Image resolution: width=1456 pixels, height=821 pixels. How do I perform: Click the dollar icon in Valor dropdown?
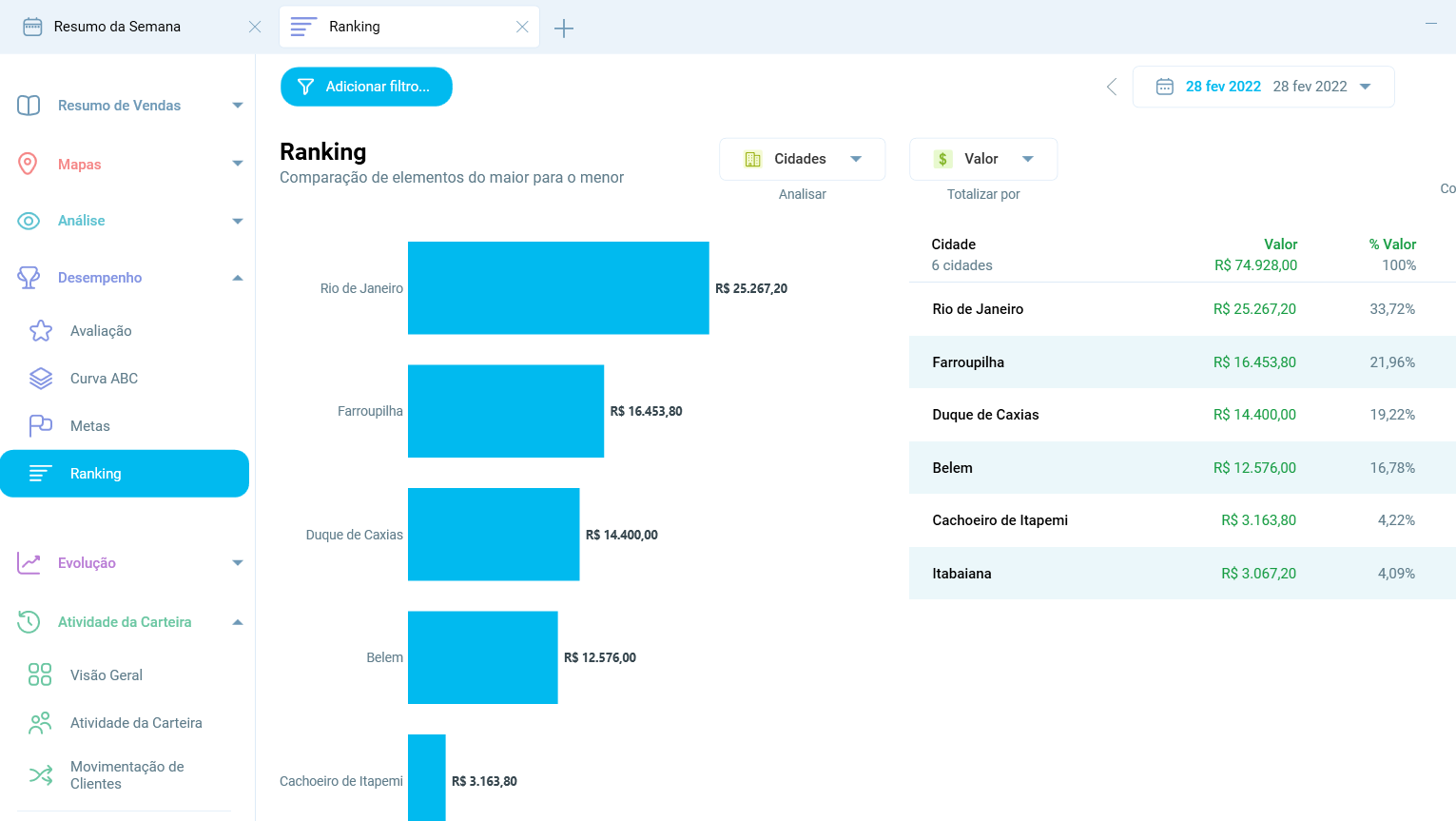point(942,159)
